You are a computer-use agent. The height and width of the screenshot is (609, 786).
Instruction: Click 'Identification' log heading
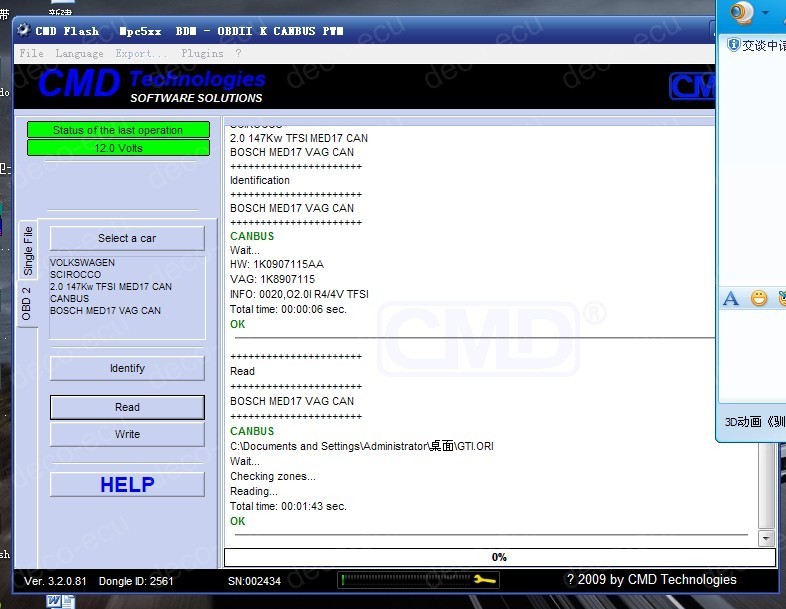[x=260, y=180]
